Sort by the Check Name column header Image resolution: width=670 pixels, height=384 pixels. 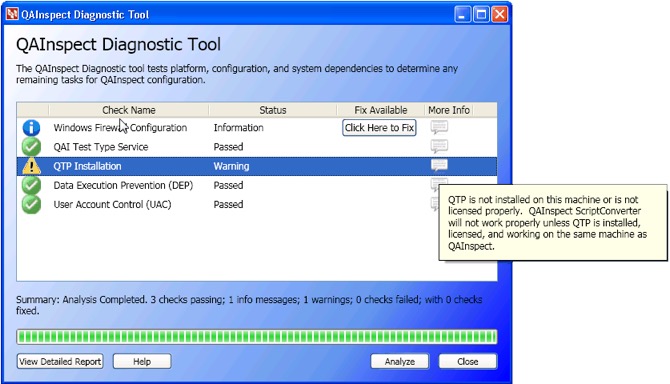point(129,110)
